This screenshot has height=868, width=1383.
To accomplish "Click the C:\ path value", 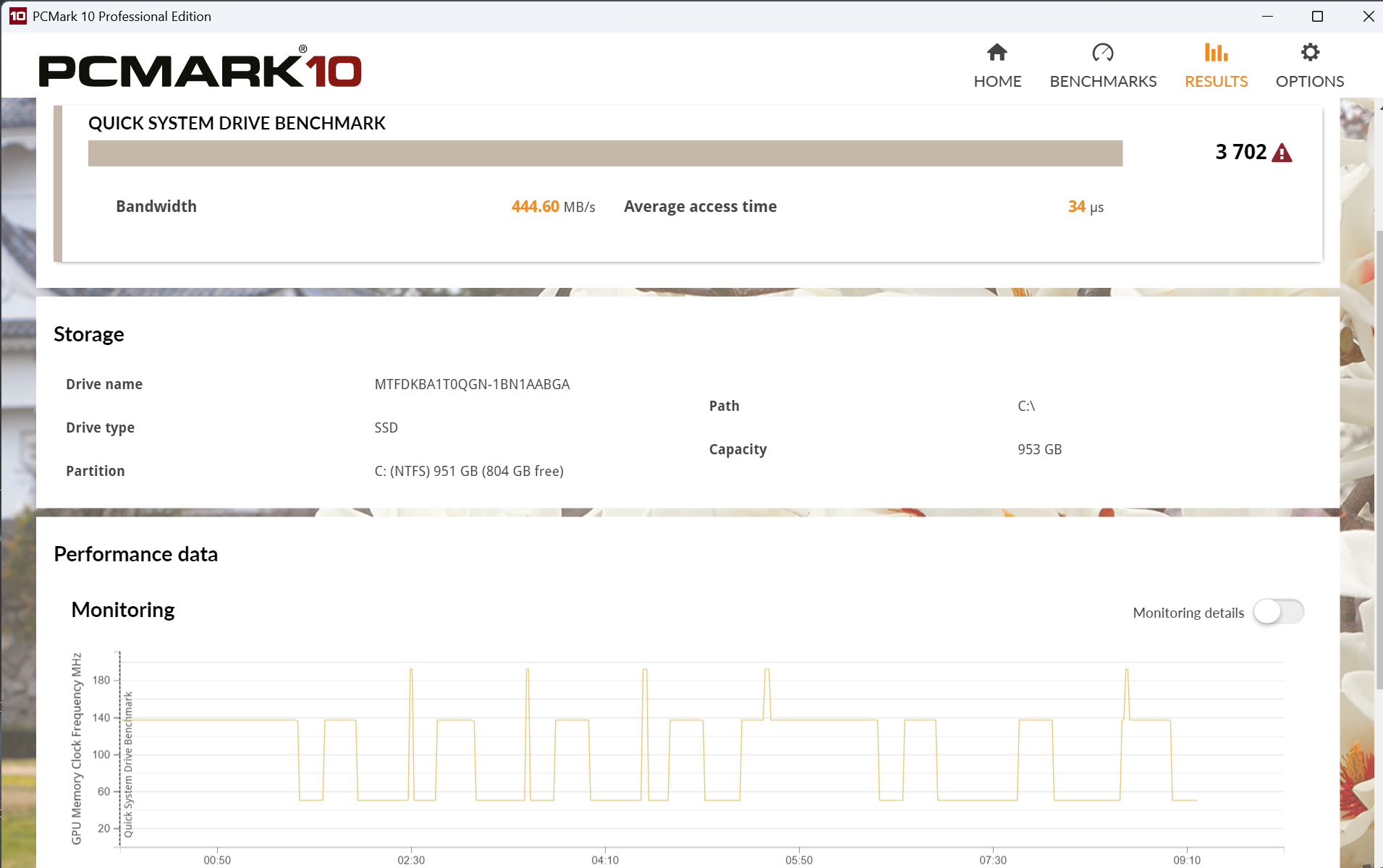I will 1026,406.
